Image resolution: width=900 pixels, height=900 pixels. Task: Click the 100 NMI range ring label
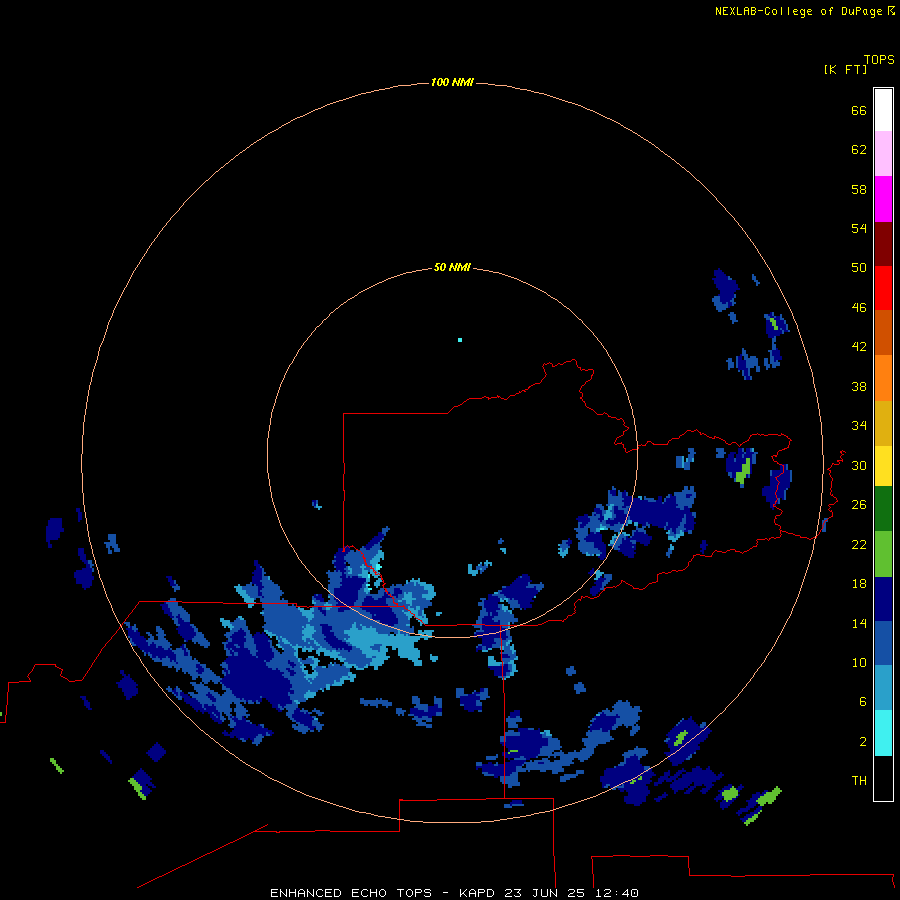[x=452, y=83]
